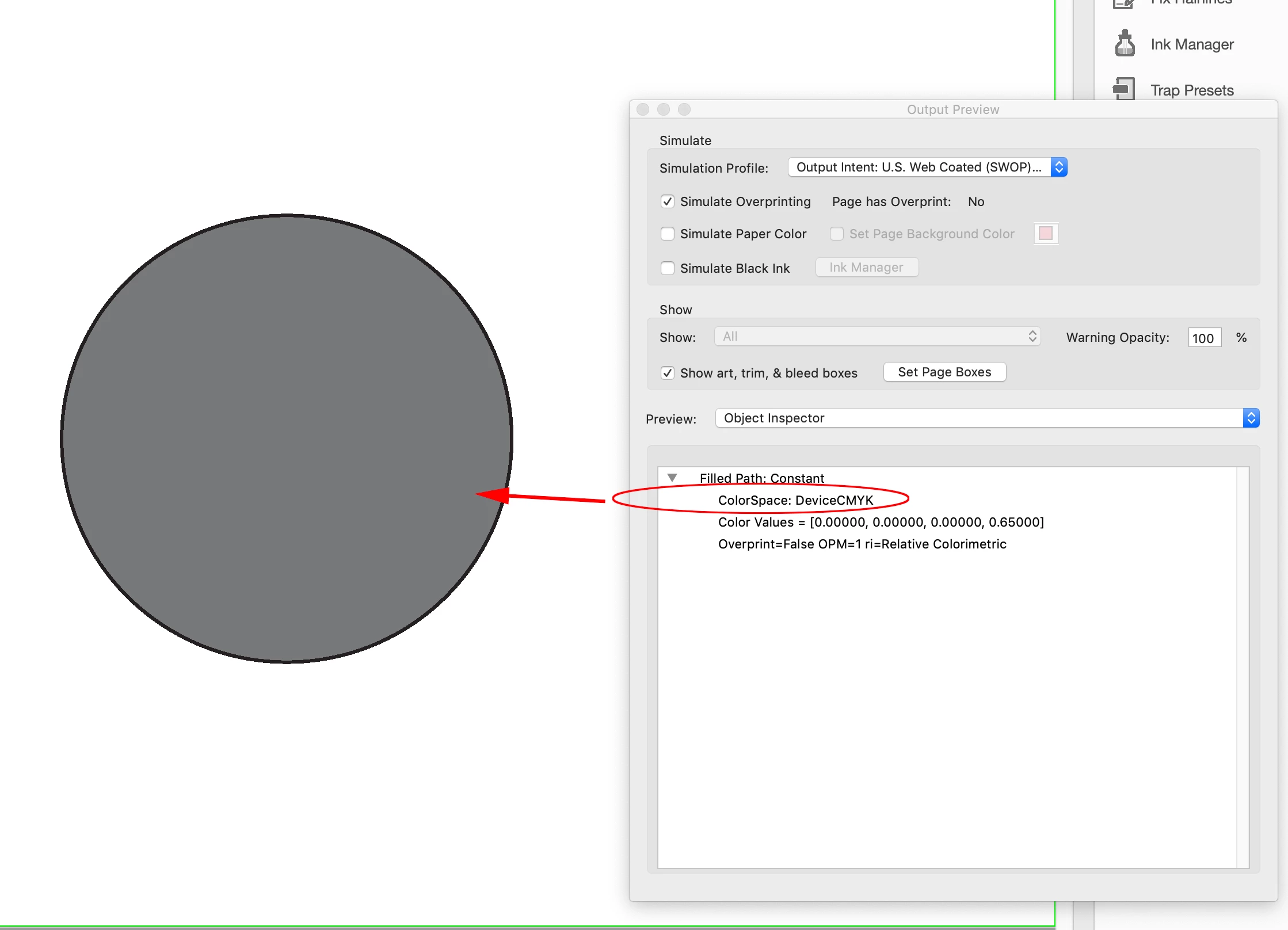Screen dimensions: 1288x930
Task: Click the Ink Manager button in dialog
Action: tap(866, 267)
